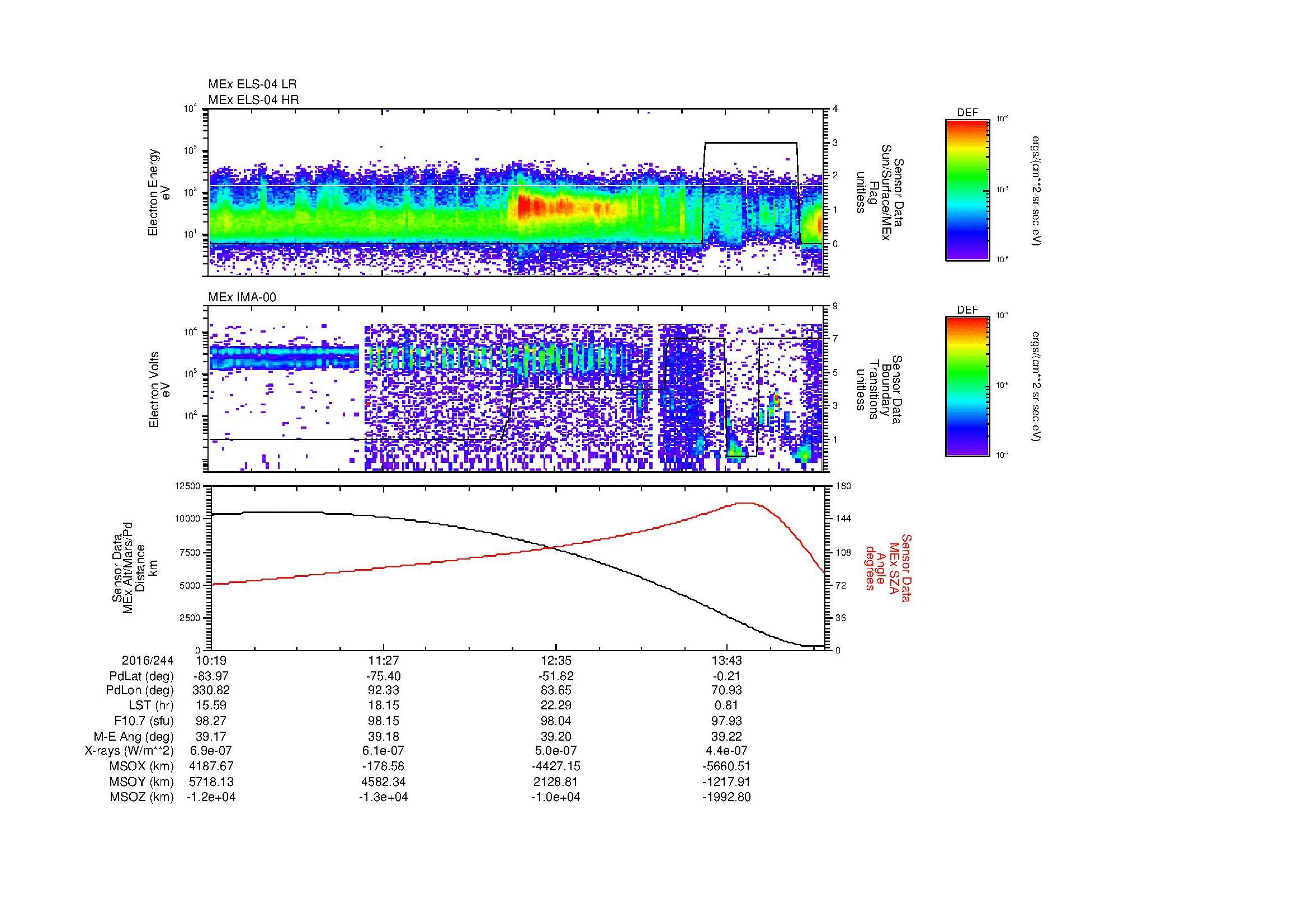
Task: Click PdLat value -83.97
Action: click(x=211, y=676)
